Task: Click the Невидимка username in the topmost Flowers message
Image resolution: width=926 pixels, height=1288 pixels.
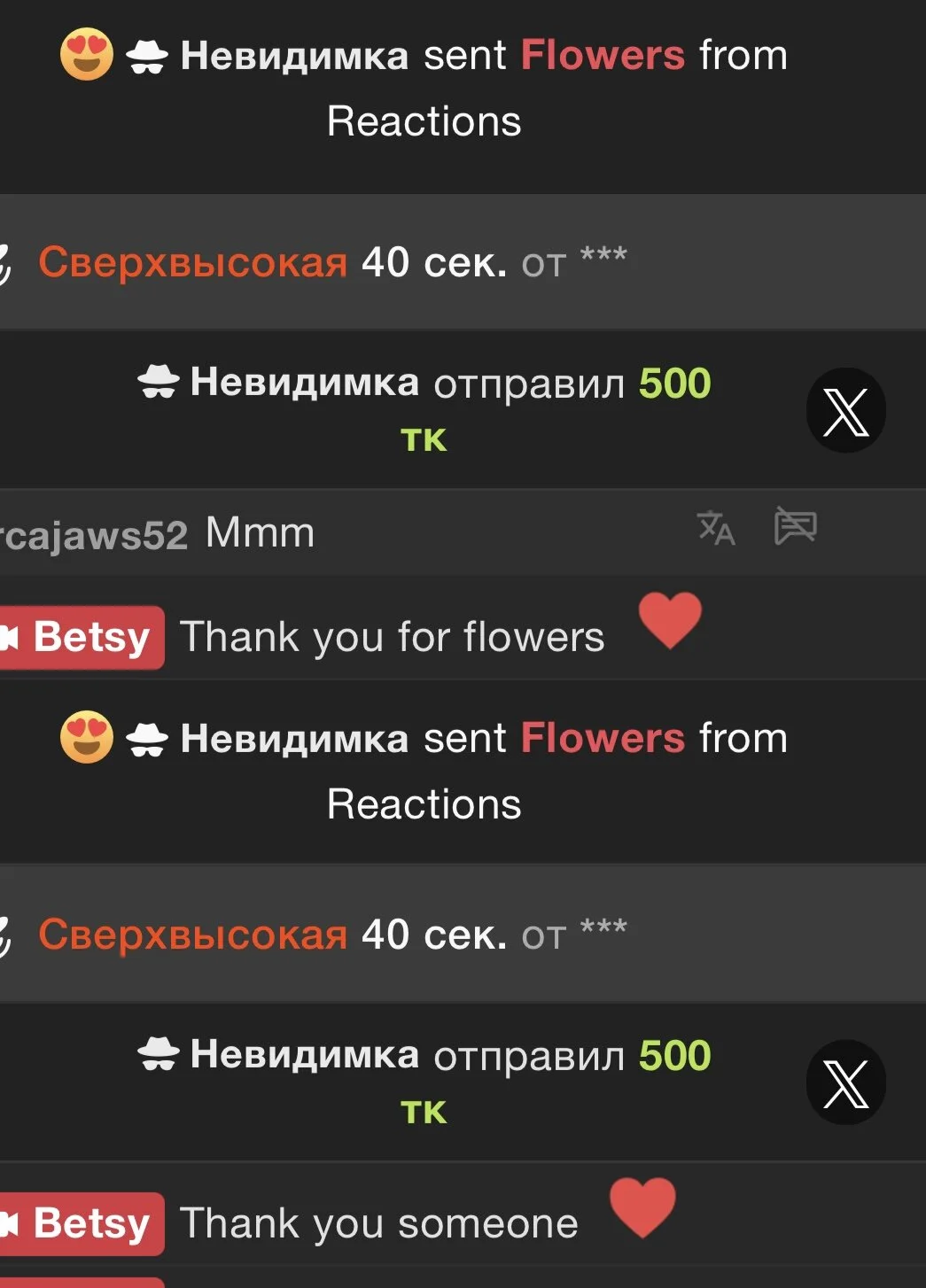Action: pos(294,55)
